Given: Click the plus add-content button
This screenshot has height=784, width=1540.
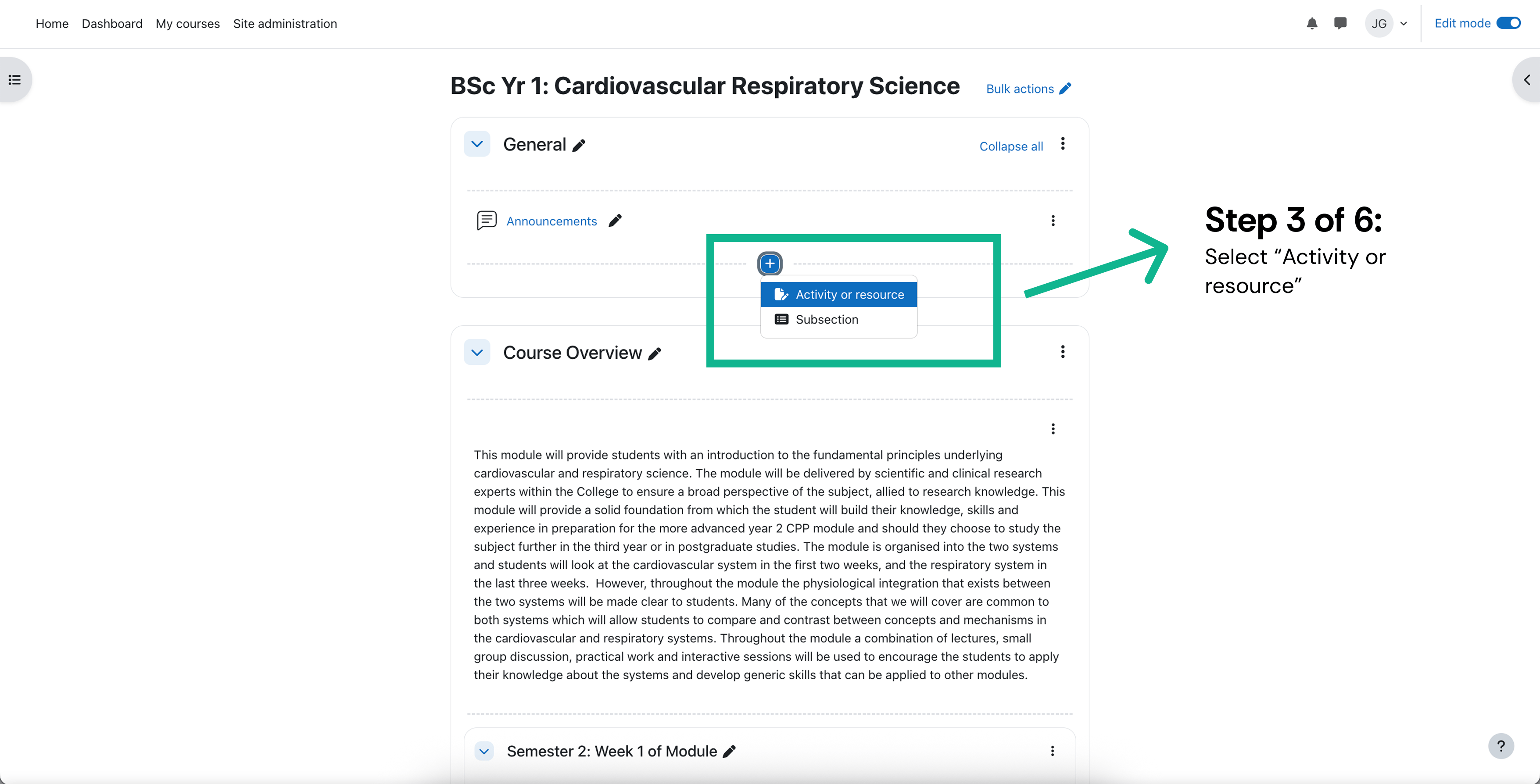Looking at the screenshot, I should pos(770,263).
